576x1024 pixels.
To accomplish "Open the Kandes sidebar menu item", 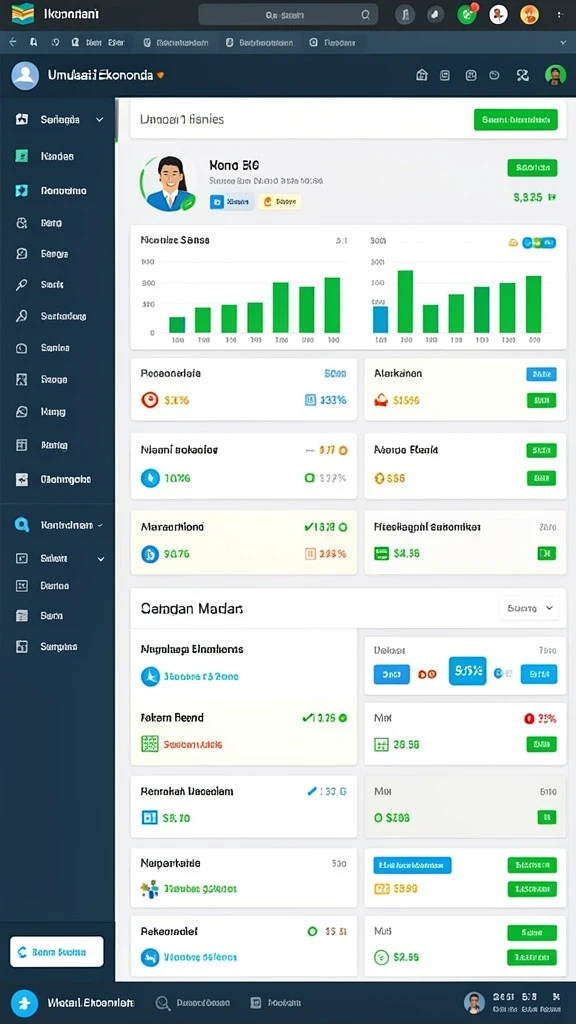I will click(x=57, y=156).
